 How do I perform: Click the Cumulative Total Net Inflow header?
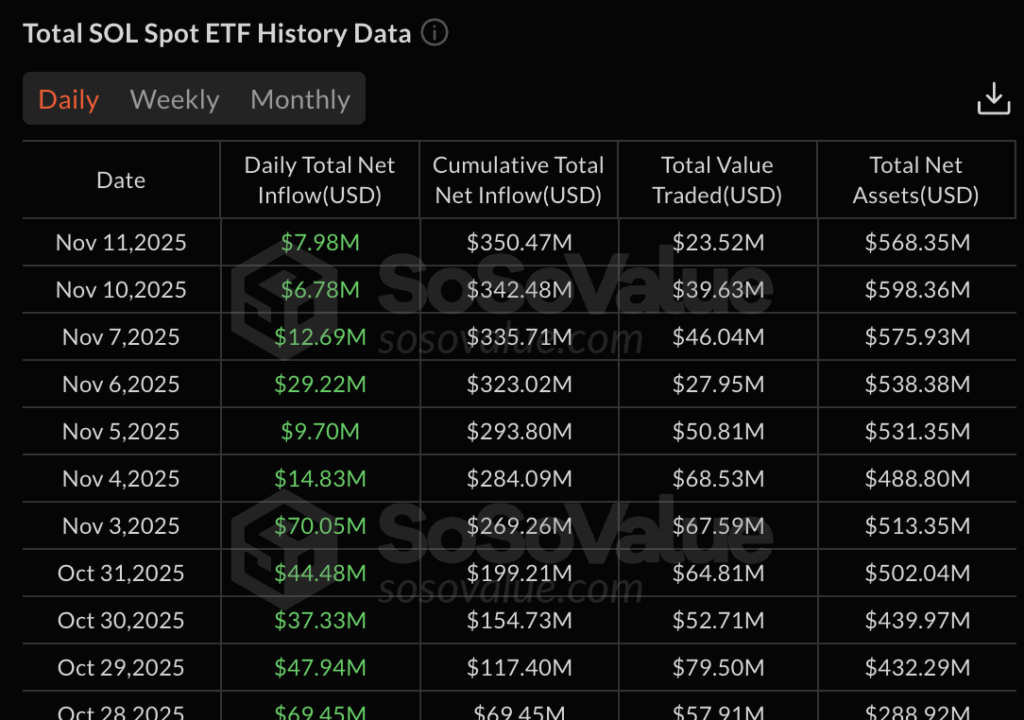pyautogui.click(x=518, y=180)
